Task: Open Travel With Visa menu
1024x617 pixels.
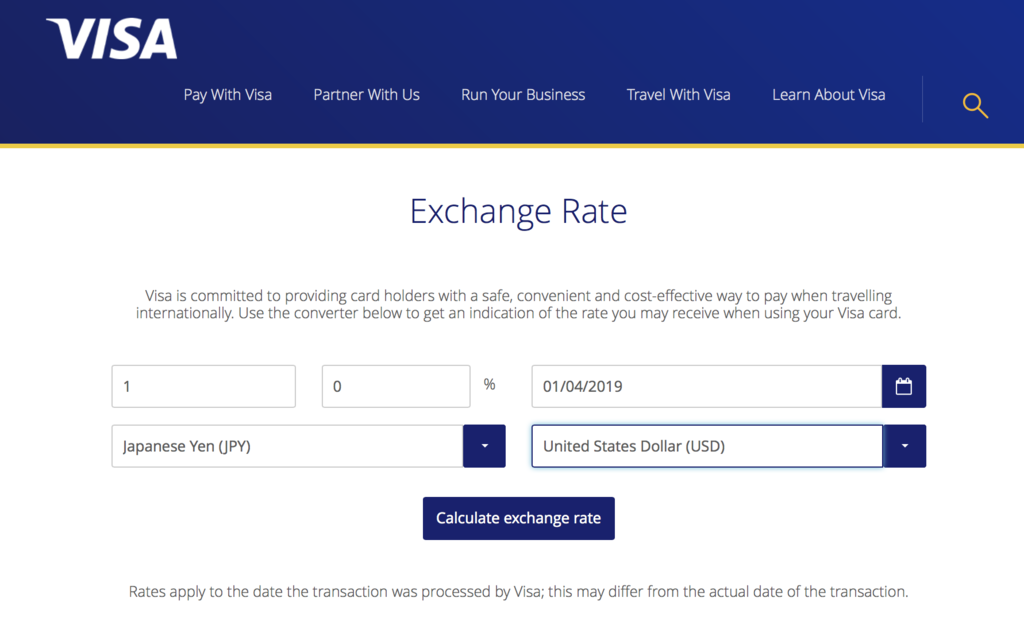Action: [679, 95]
